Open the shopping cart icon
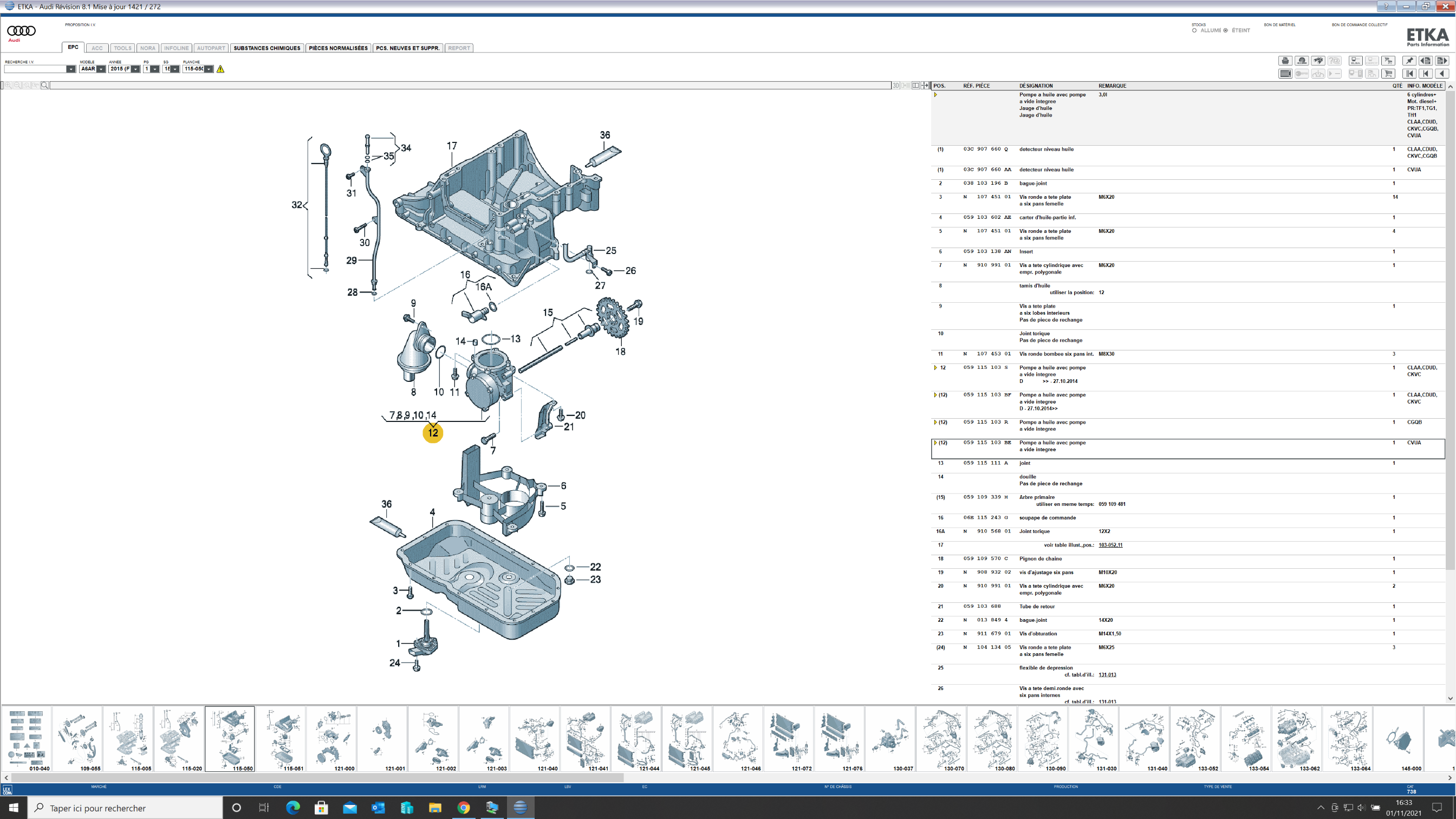Screen dimensions: 1456x819 coord(1388,74)
